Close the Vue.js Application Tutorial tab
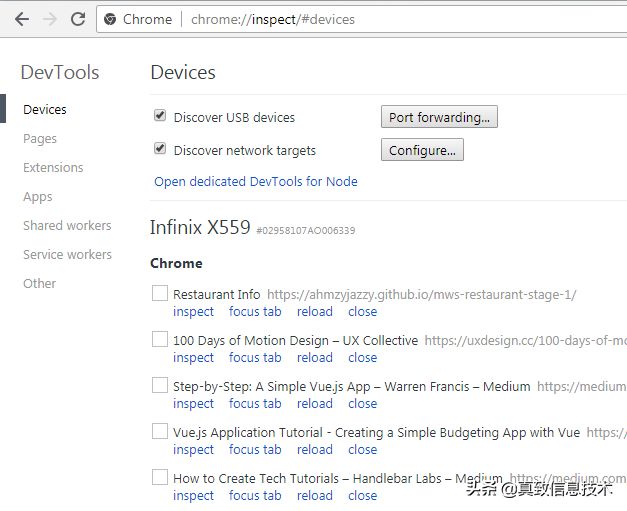This screenshot has height=511, width=627. tap(363, 450)
